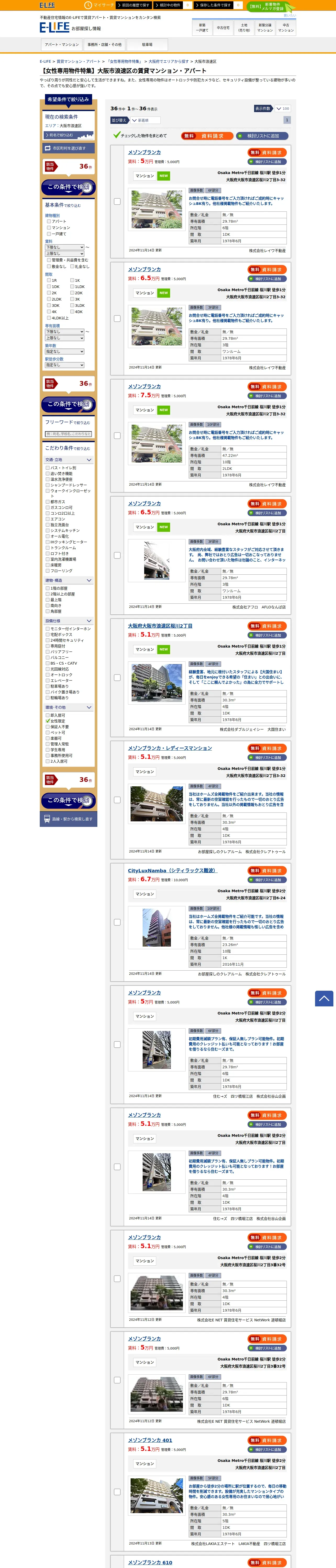This screenshot has width=336, height=1568.
Task: Check 敷金なし option
Action: 49,266
